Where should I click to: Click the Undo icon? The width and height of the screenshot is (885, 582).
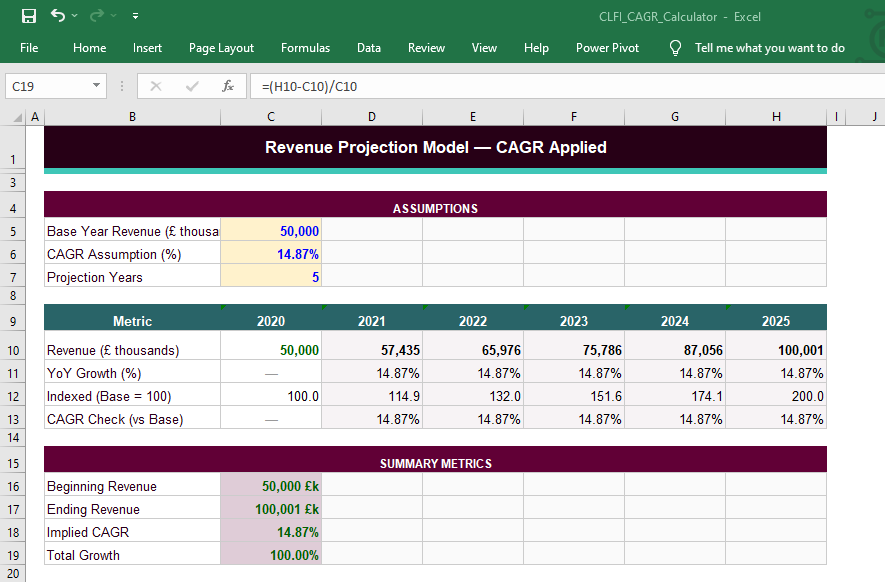tap(56, 15)
